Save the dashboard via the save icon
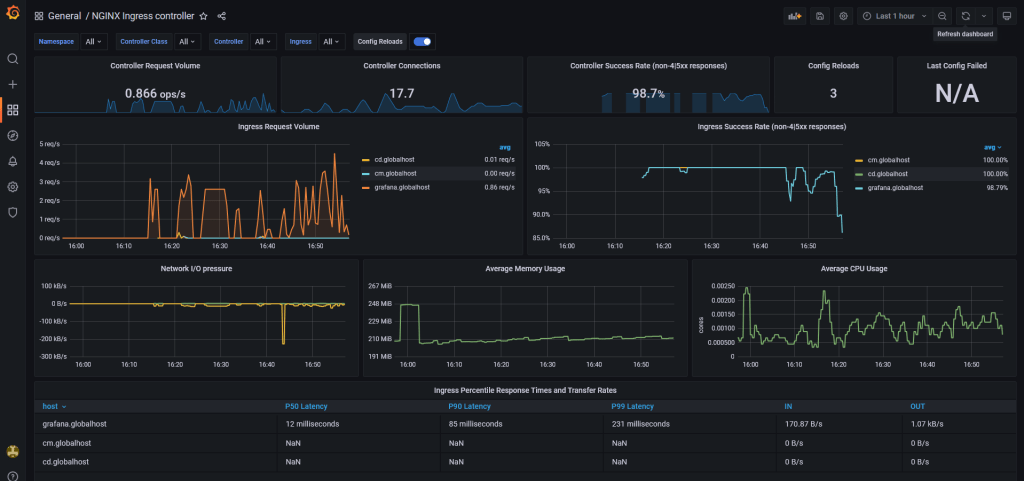Screen dimensions: 1024x481 pyautogui.click(x=820, y=16)
